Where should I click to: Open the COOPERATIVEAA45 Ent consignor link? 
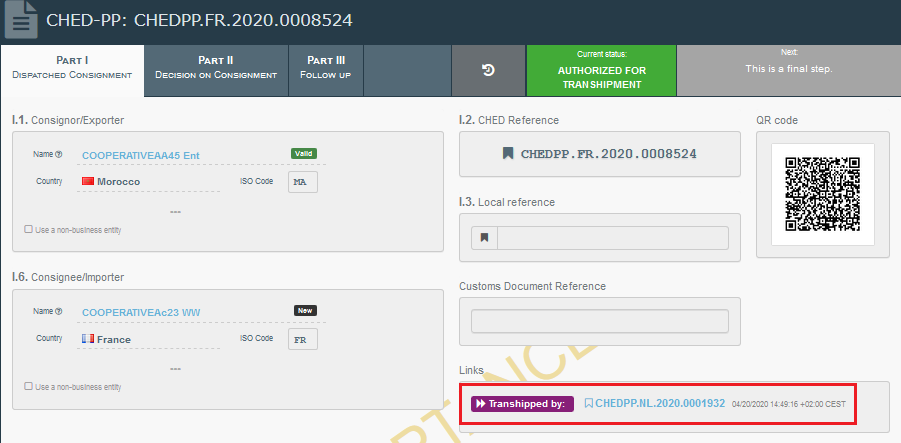[141, 155]
